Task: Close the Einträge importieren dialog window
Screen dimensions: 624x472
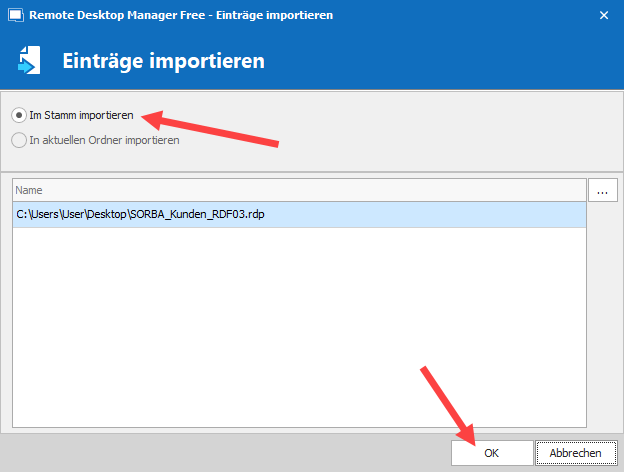Action: 603,16
